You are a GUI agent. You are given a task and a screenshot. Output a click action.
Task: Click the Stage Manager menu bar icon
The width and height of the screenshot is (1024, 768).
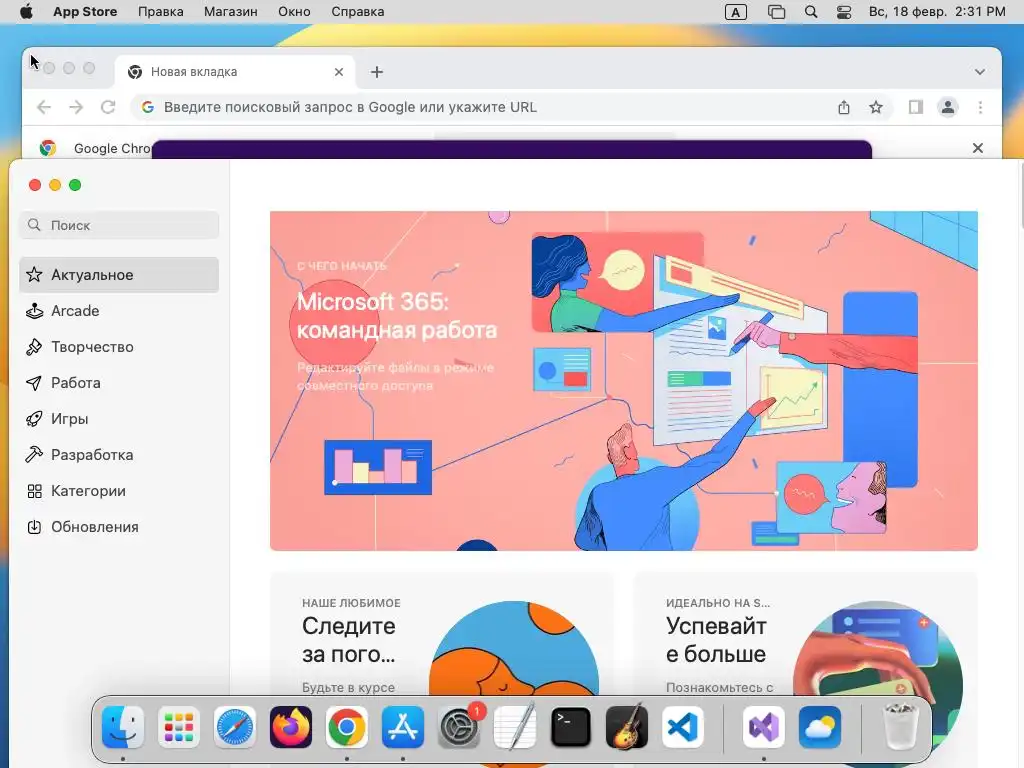[x=776, y=12]
